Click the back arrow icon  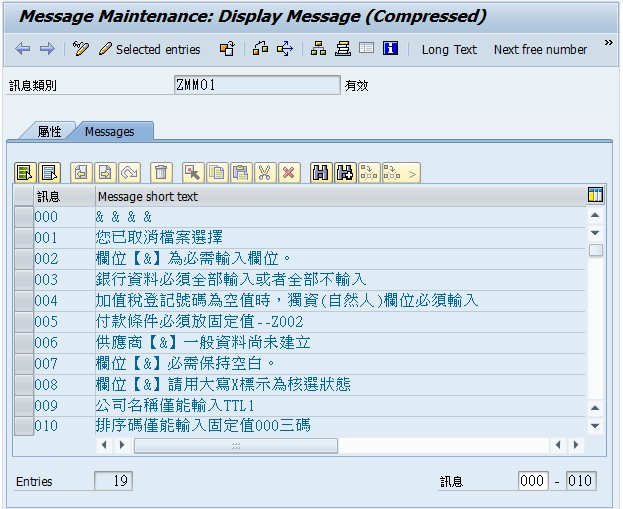point(23,49)
